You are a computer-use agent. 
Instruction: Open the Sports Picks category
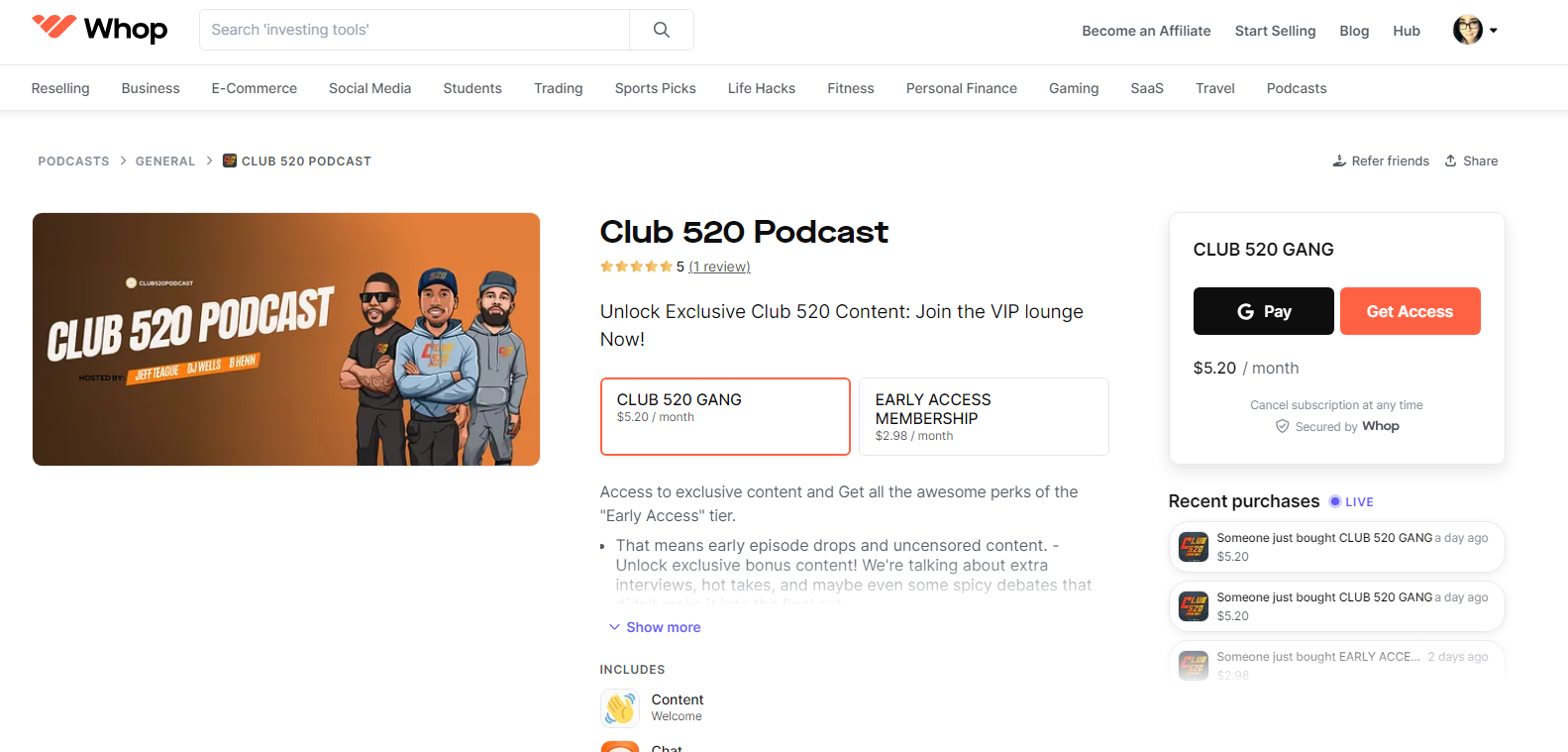pyautogui.click(x=656, y=88)
